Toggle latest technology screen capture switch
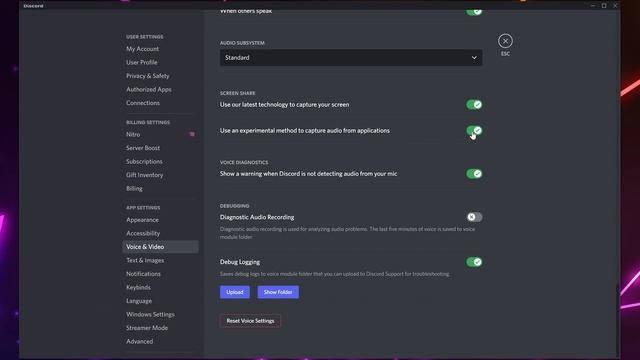Image resolution: width=640 pixels, height=360 pixels. [x=474, y=105]
